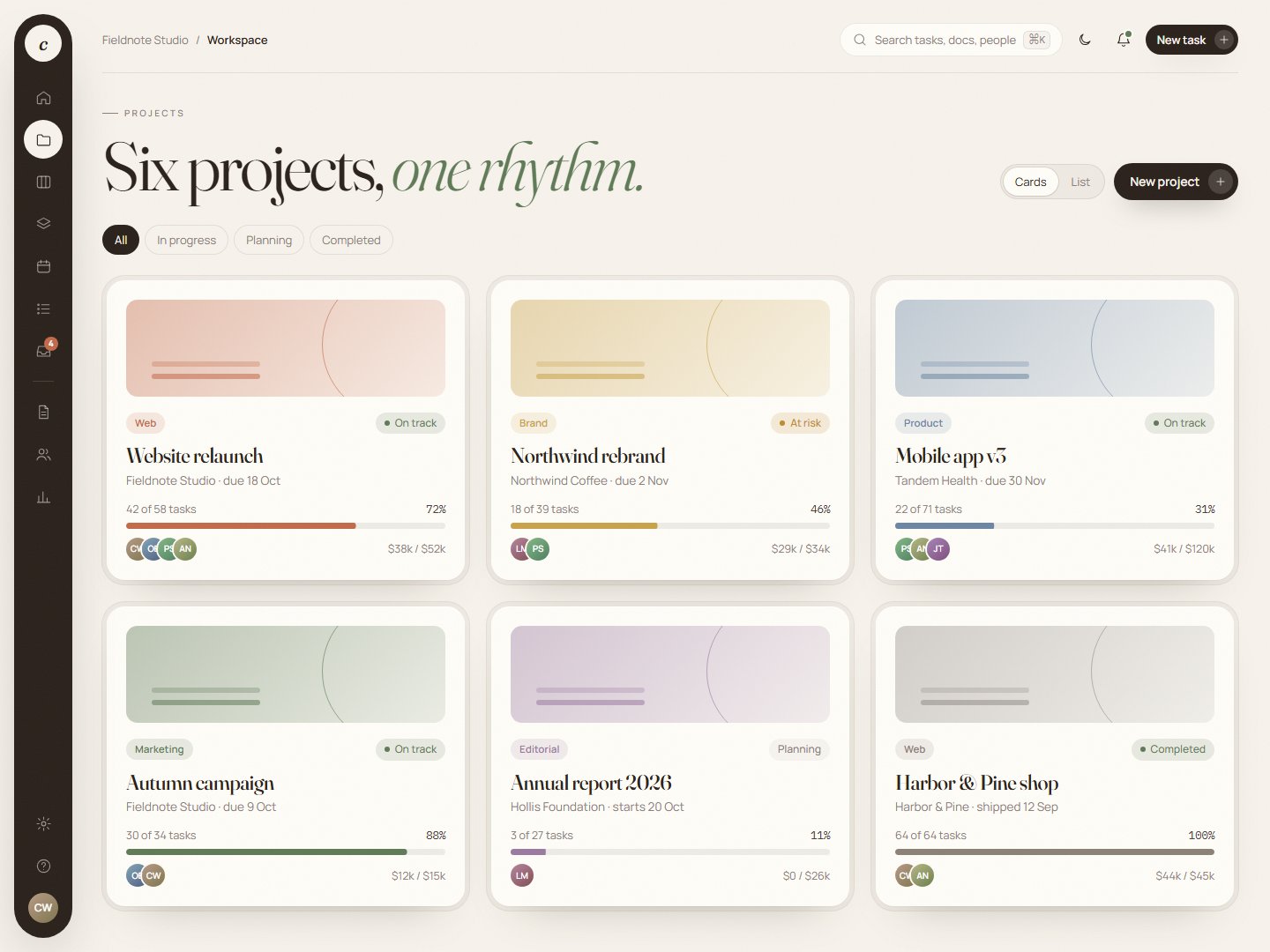The height and width of the screenshot is (952, 1270).
Task: Select the All filter tab
Action: click(x=121, y=240)
